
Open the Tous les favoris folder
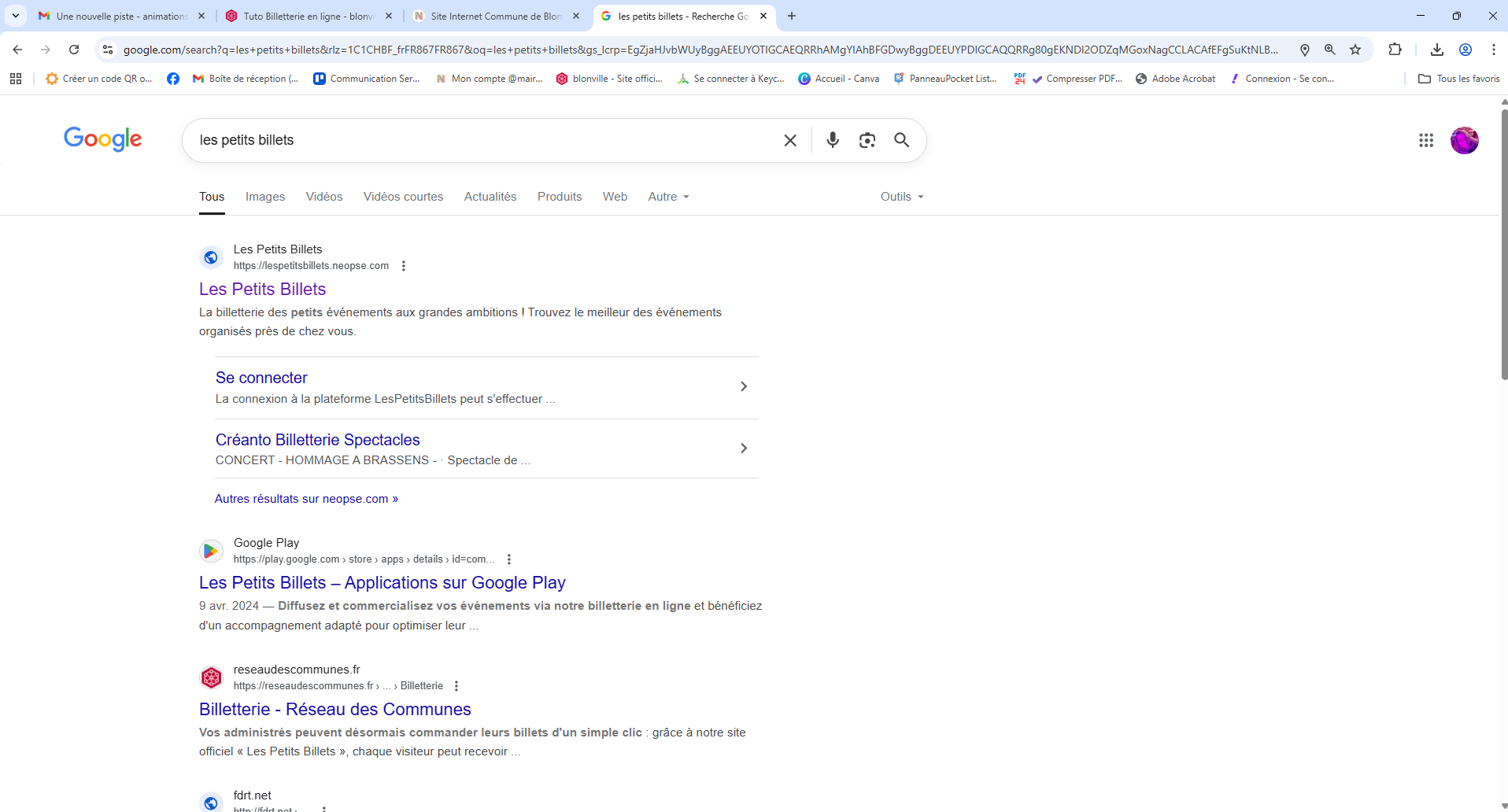[x=1458, y=79]
